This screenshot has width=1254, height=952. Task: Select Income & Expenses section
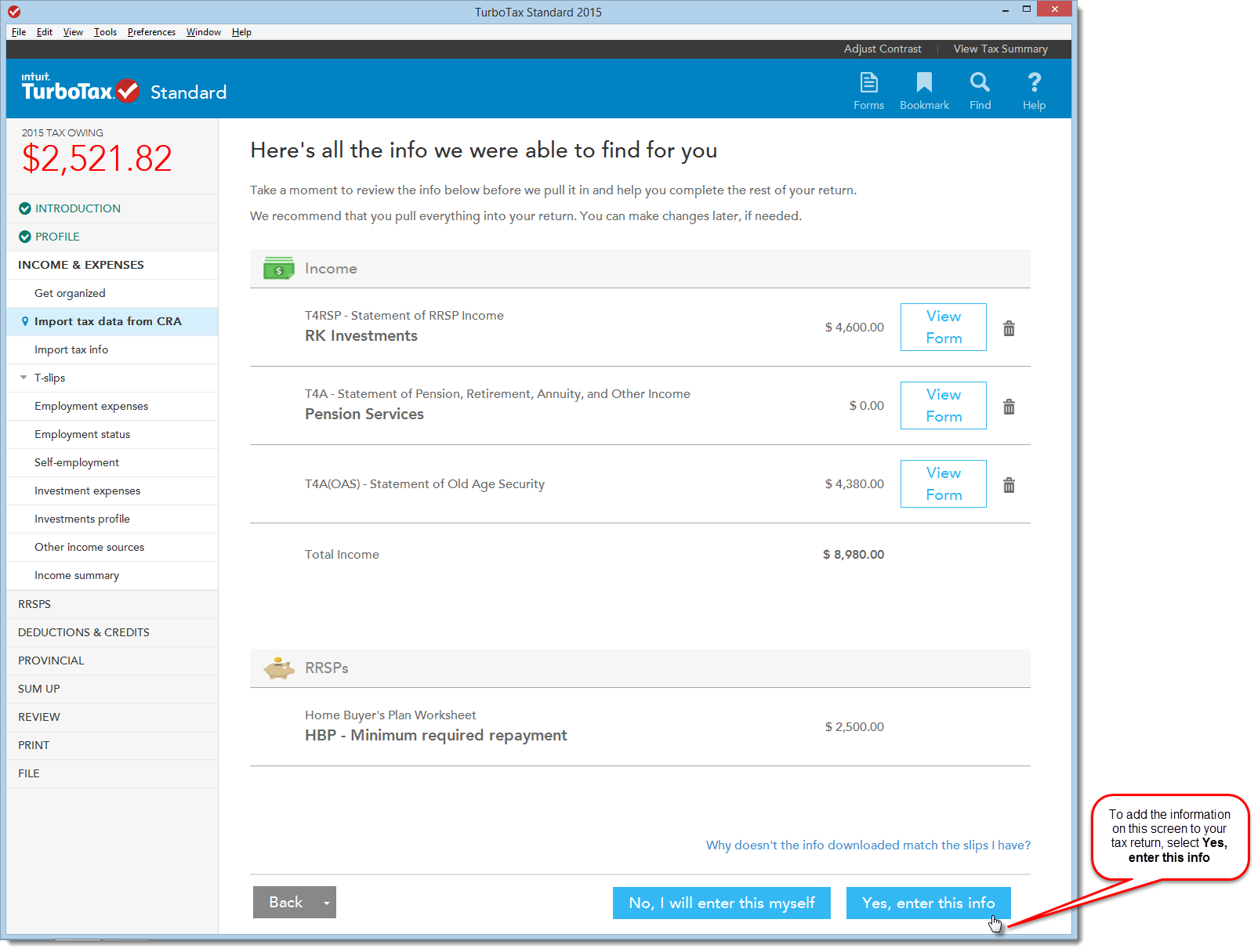click(x=112, y=265)
